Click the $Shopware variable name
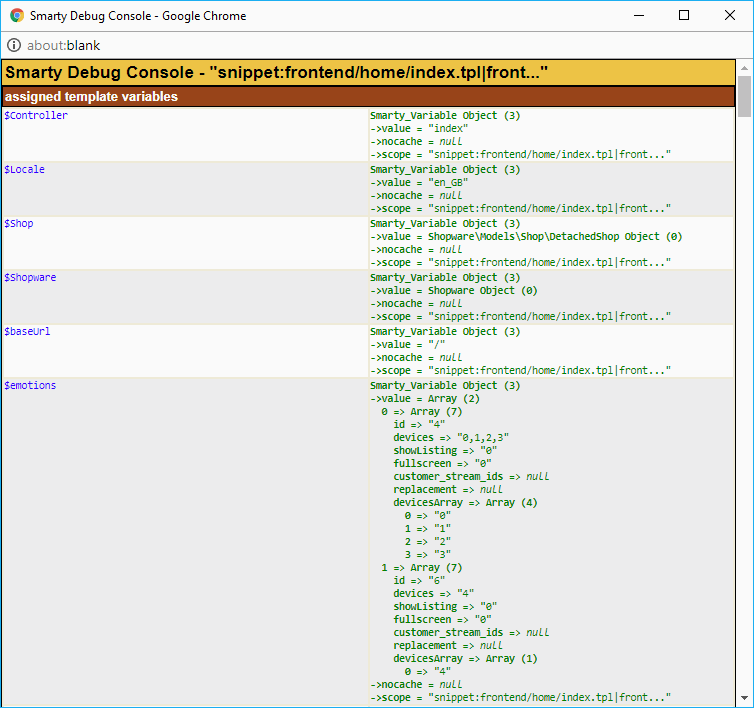This screenshot has width=754, height=708. point(30,278)
